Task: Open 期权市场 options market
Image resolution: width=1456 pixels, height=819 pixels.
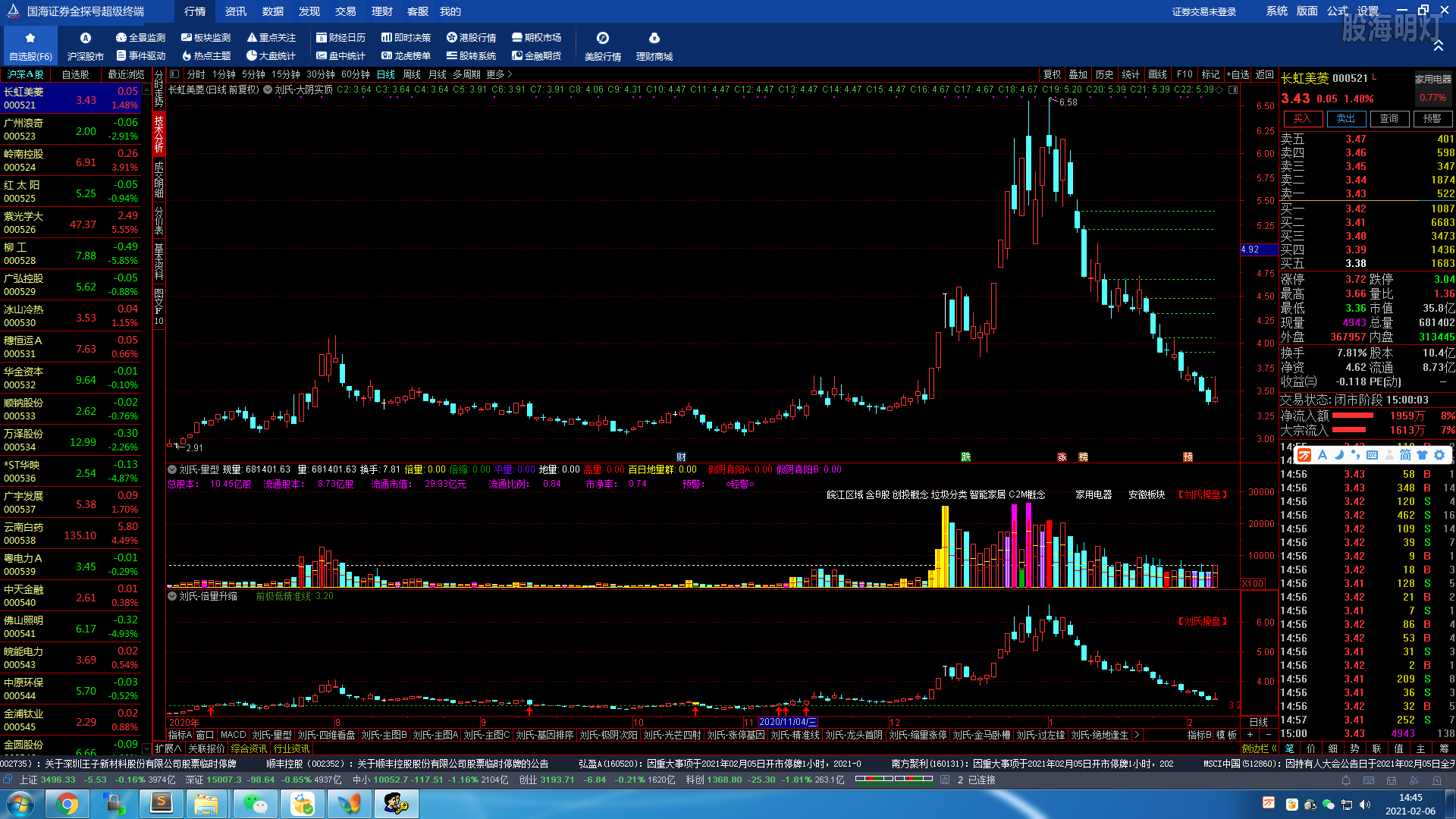Action: click(x=536, y=37)
